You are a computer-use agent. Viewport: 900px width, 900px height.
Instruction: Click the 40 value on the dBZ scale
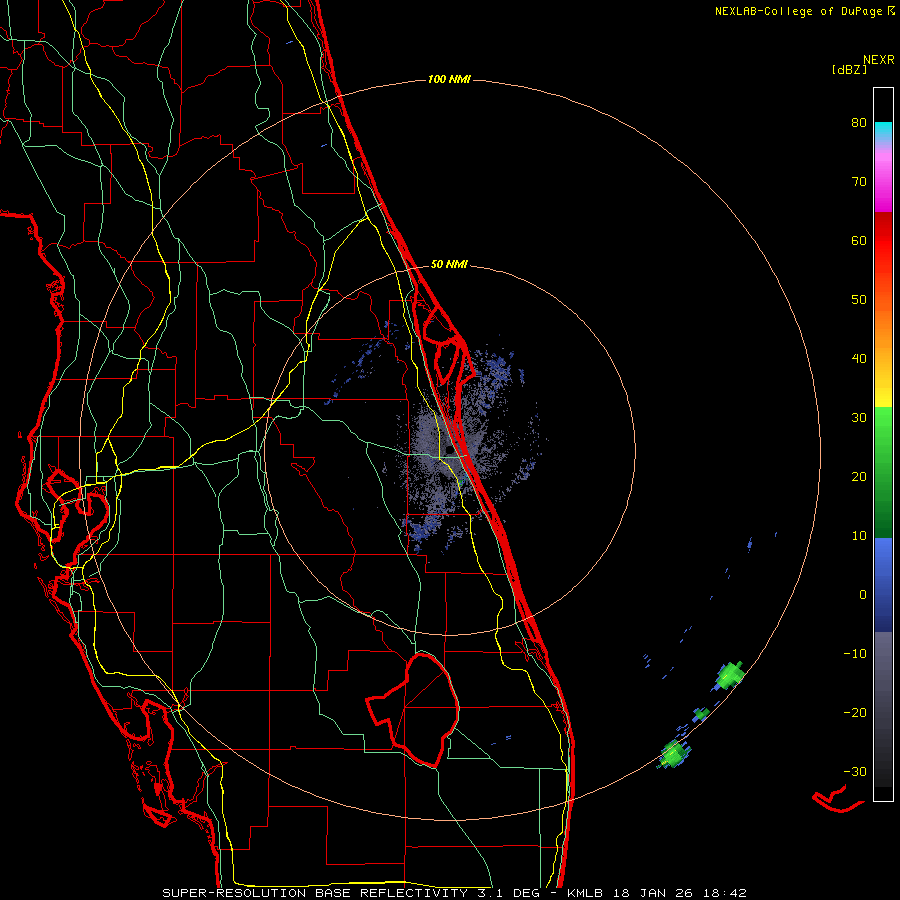859,359
